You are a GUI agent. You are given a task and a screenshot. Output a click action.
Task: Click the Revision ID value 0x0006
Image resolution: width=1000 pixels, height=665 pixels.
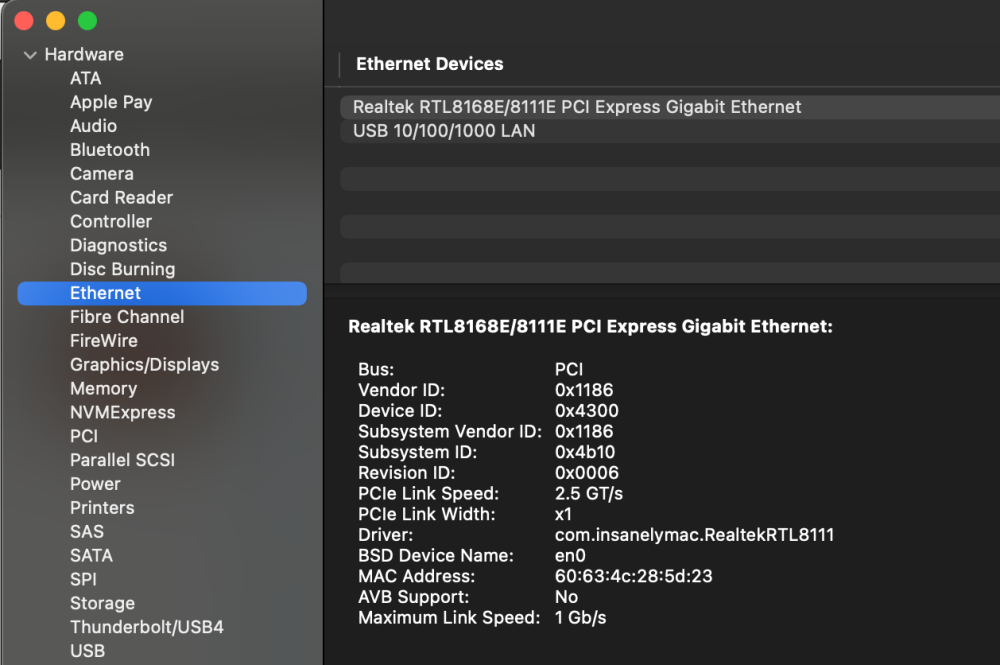point(587,473)
